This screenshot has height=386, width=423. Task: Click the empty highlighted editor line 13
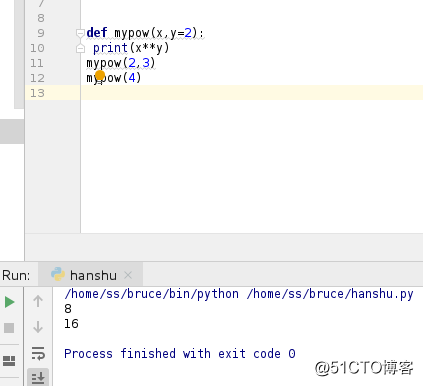(252, 93)
